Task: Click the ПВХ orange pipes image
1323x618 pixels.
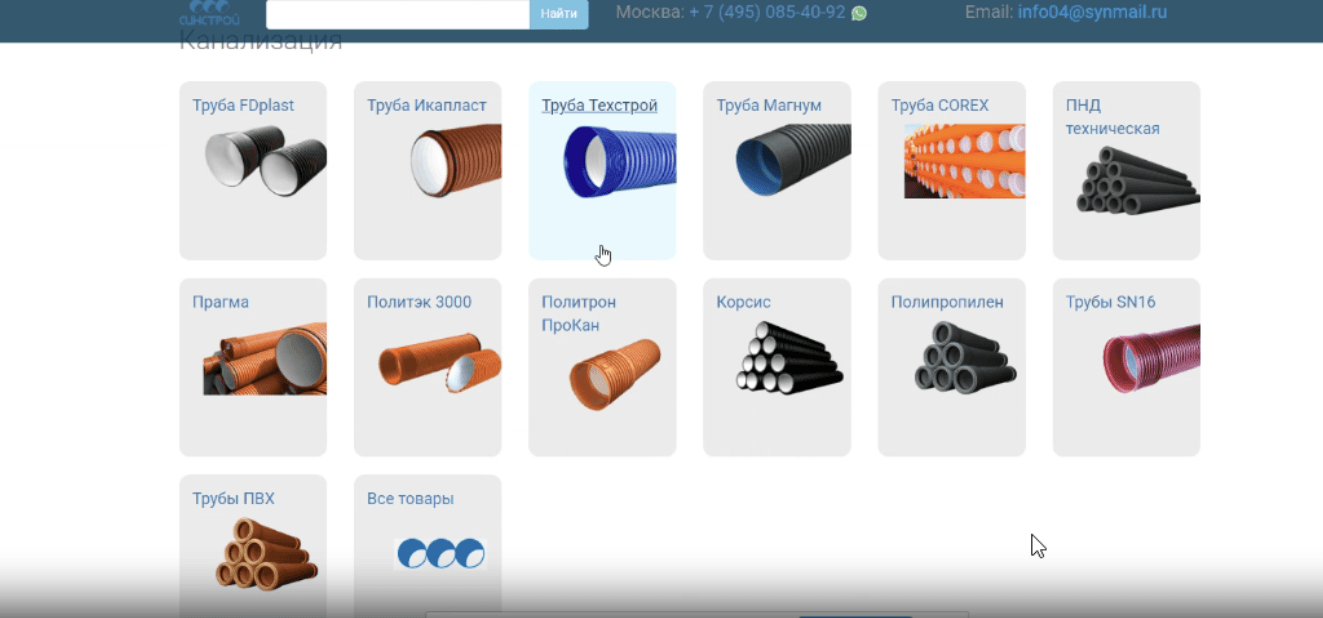Action: (266, 553)
